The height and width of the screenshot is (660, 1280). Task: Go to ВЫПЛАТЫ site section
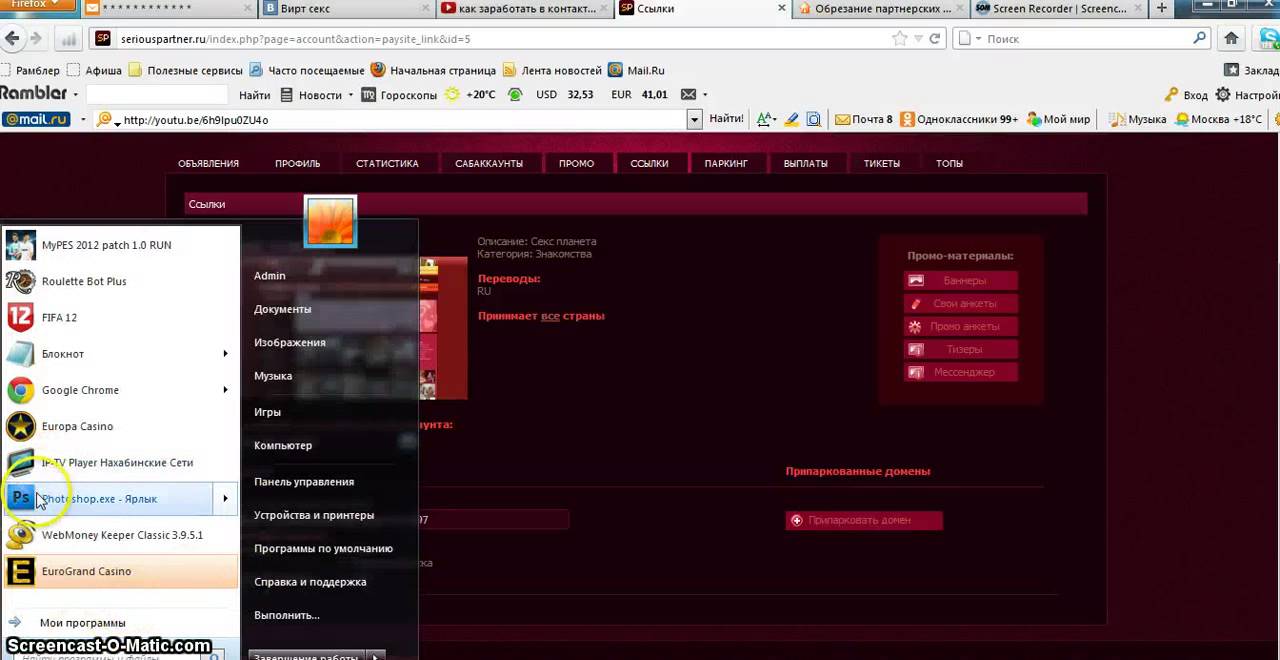click(x=805, y=163)
